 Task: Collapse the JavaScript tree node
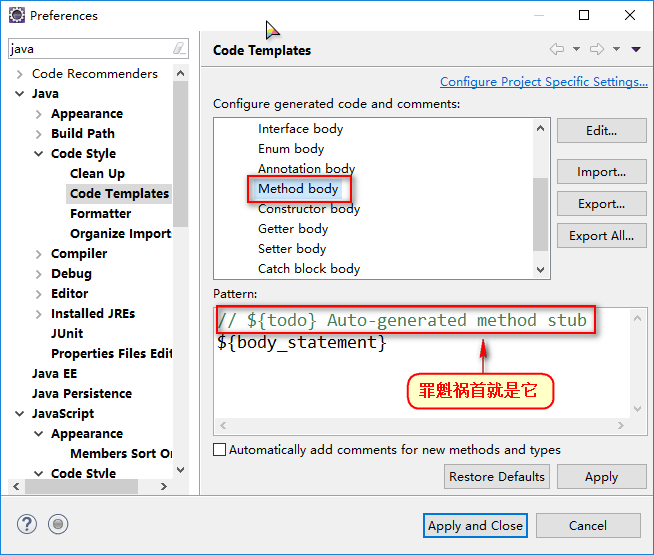click(x=20, y=414)
